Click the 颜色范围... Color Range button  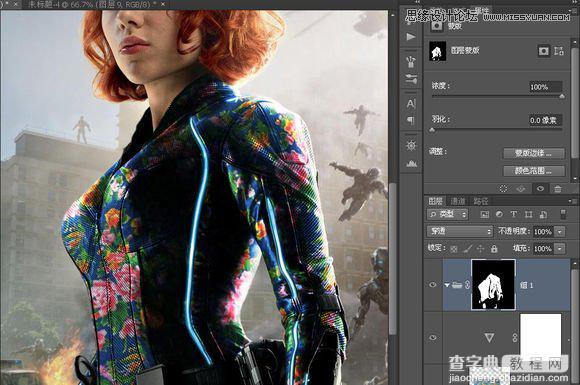tap(533, 171)
